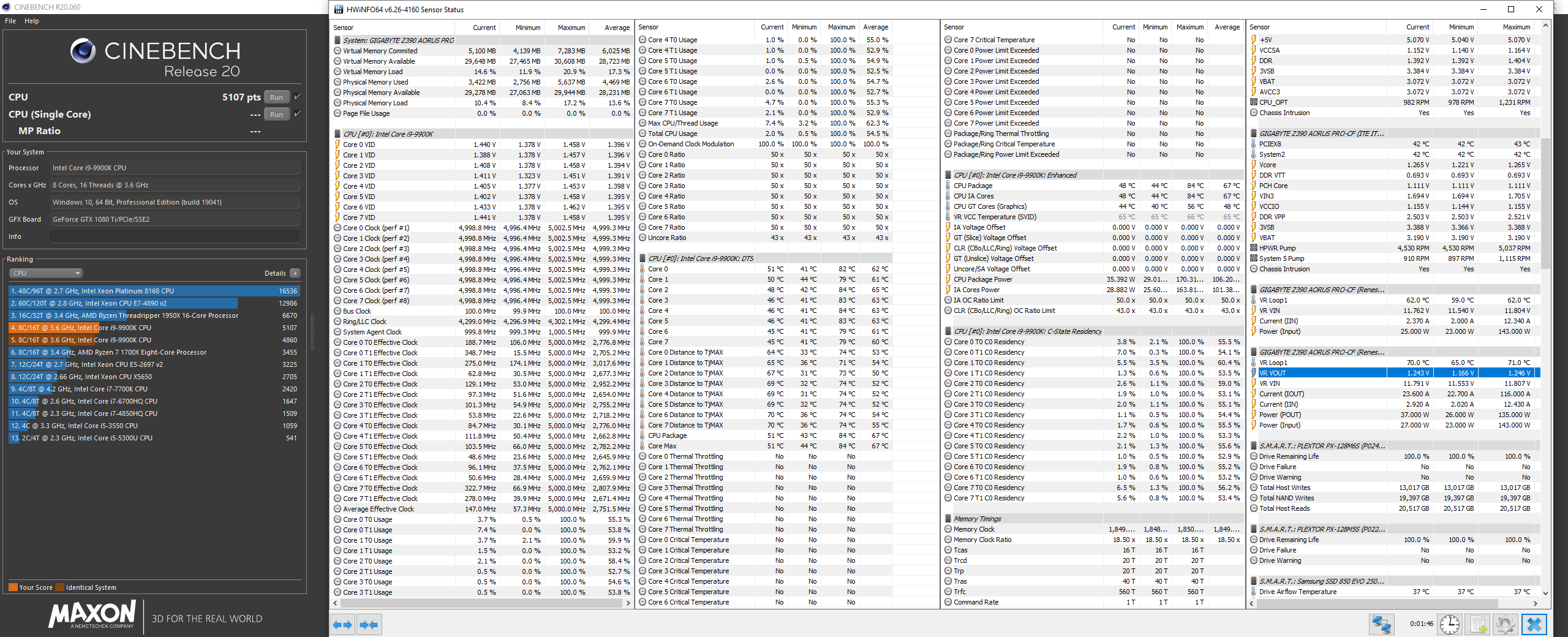Open the Help menu in Cinebench

click(32, 21)
